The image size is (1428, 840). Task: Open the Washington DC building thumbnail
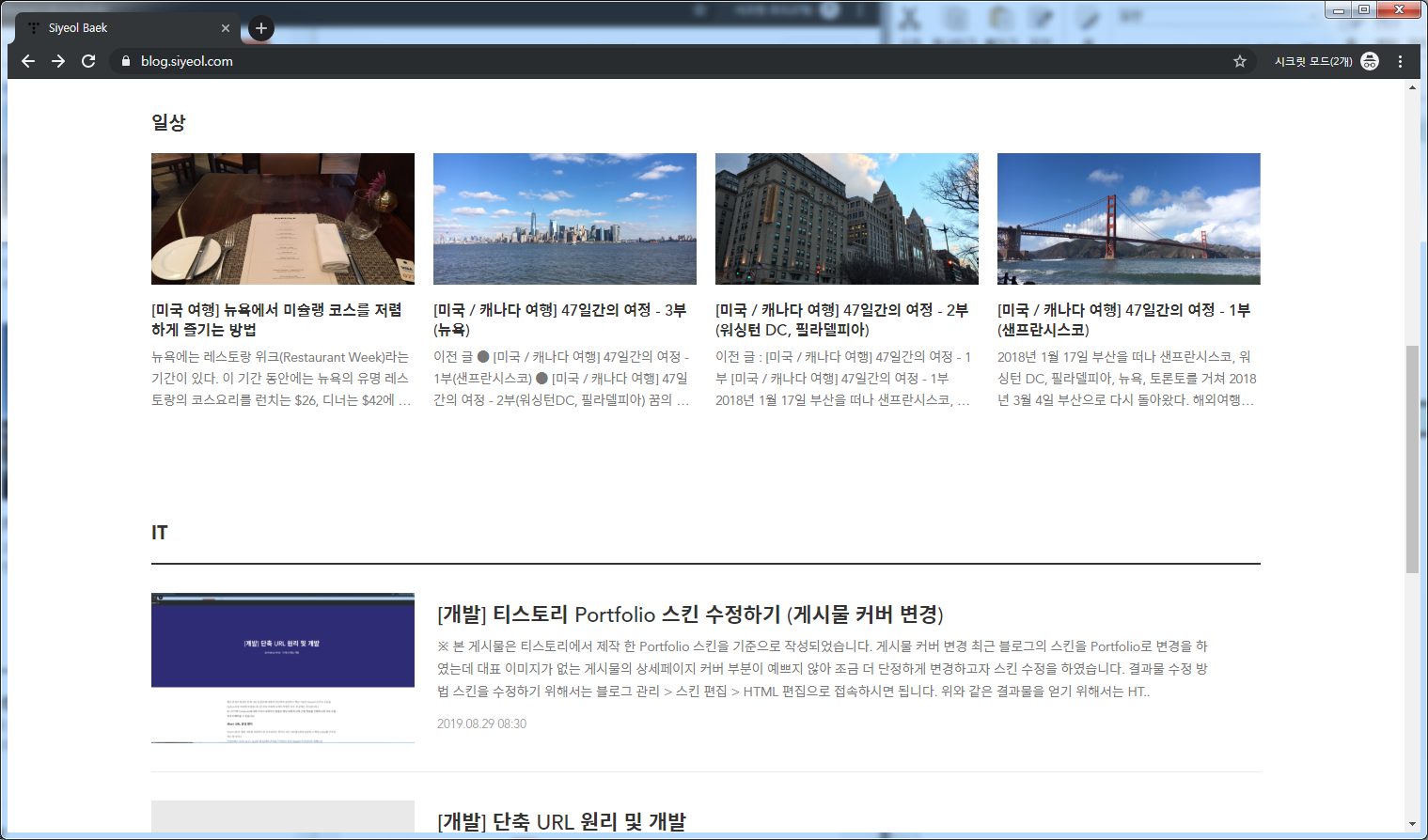847,219
